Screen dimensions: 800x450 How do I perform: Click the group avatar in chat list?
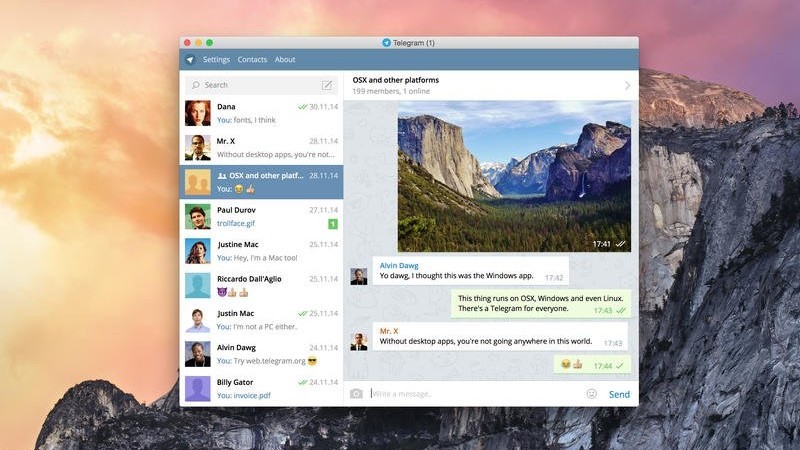[x=197, y=182]
